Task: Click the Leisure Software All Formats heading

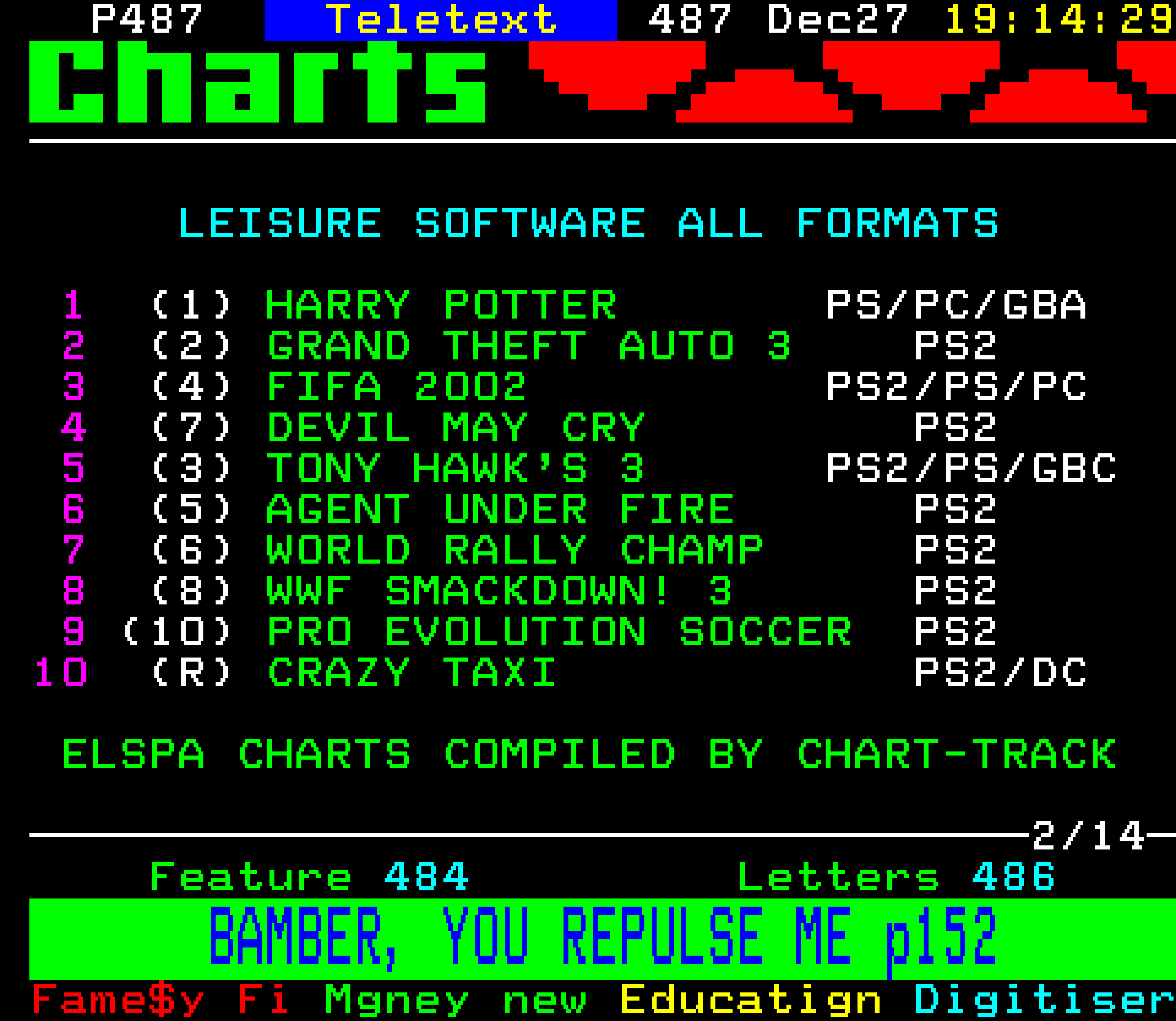Action: 588,223
